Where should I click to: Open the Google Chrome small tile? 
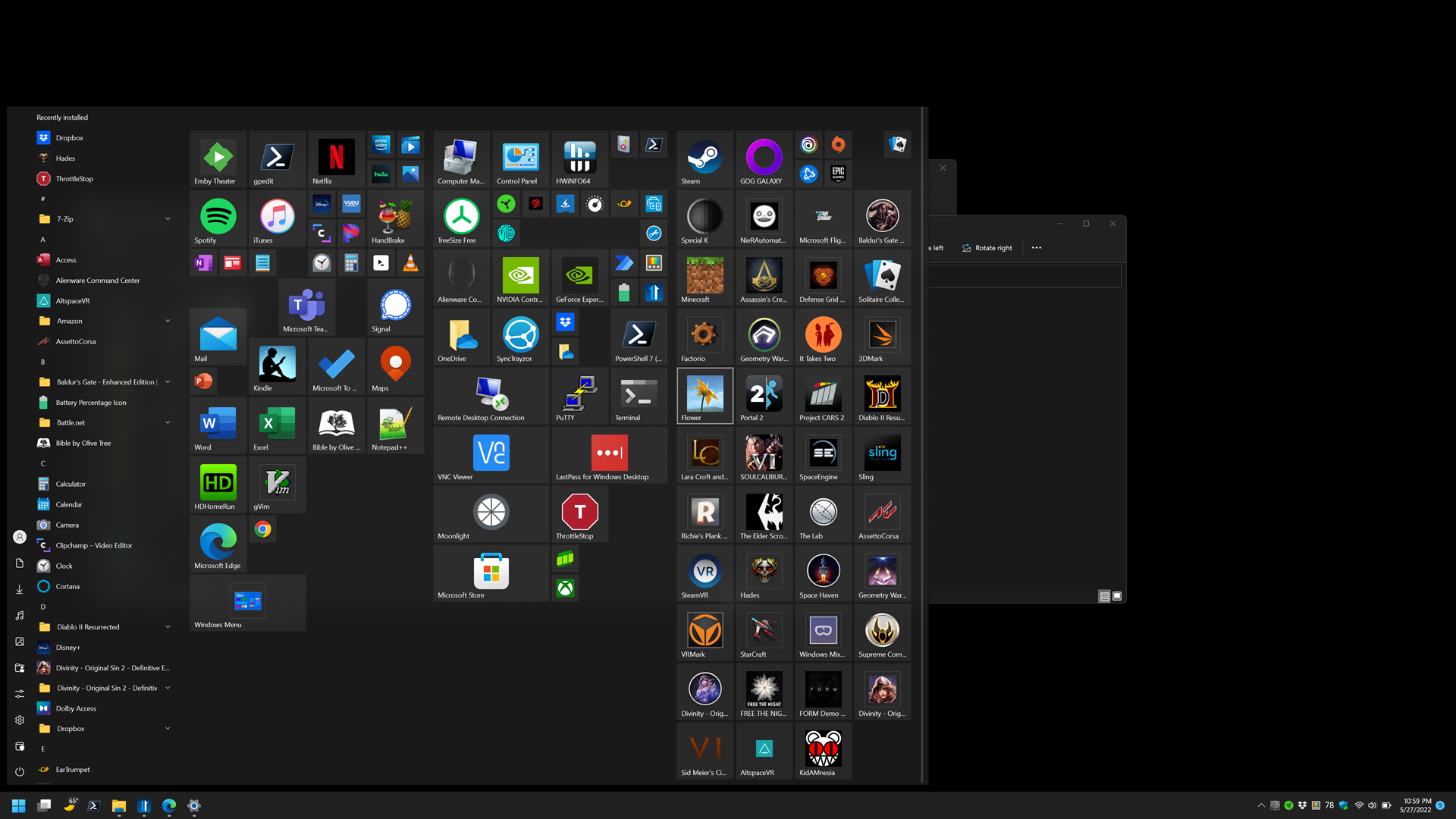[x=263, y=529]
